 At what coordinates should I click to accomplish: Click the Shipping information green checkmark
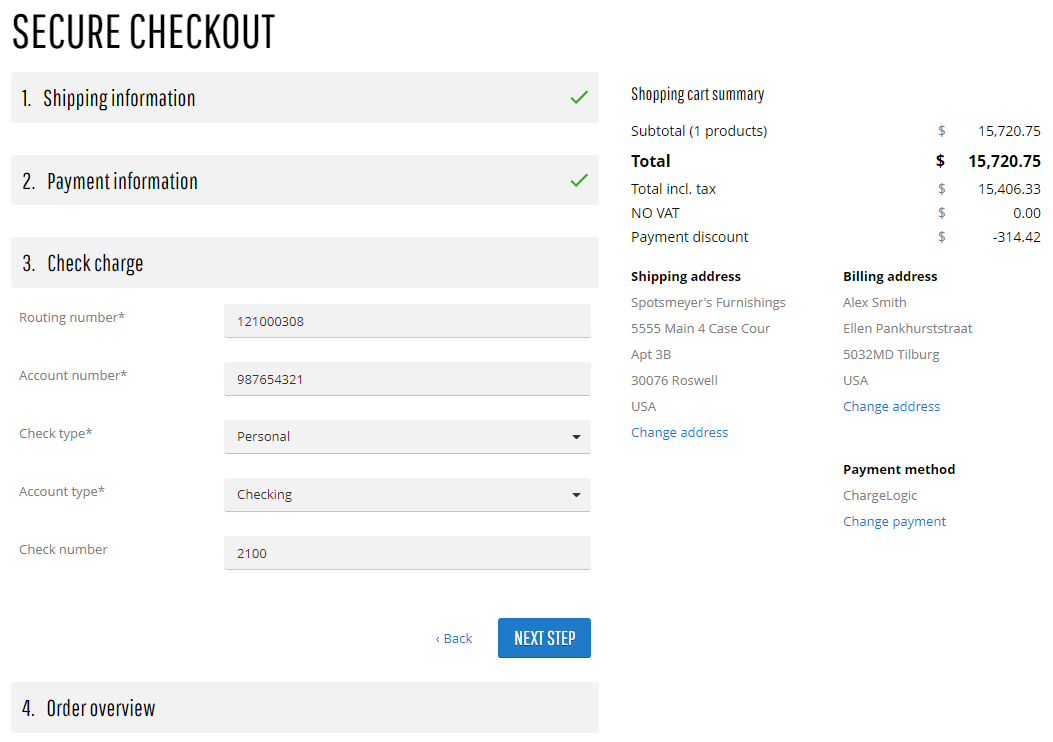[x=579, y=98]
